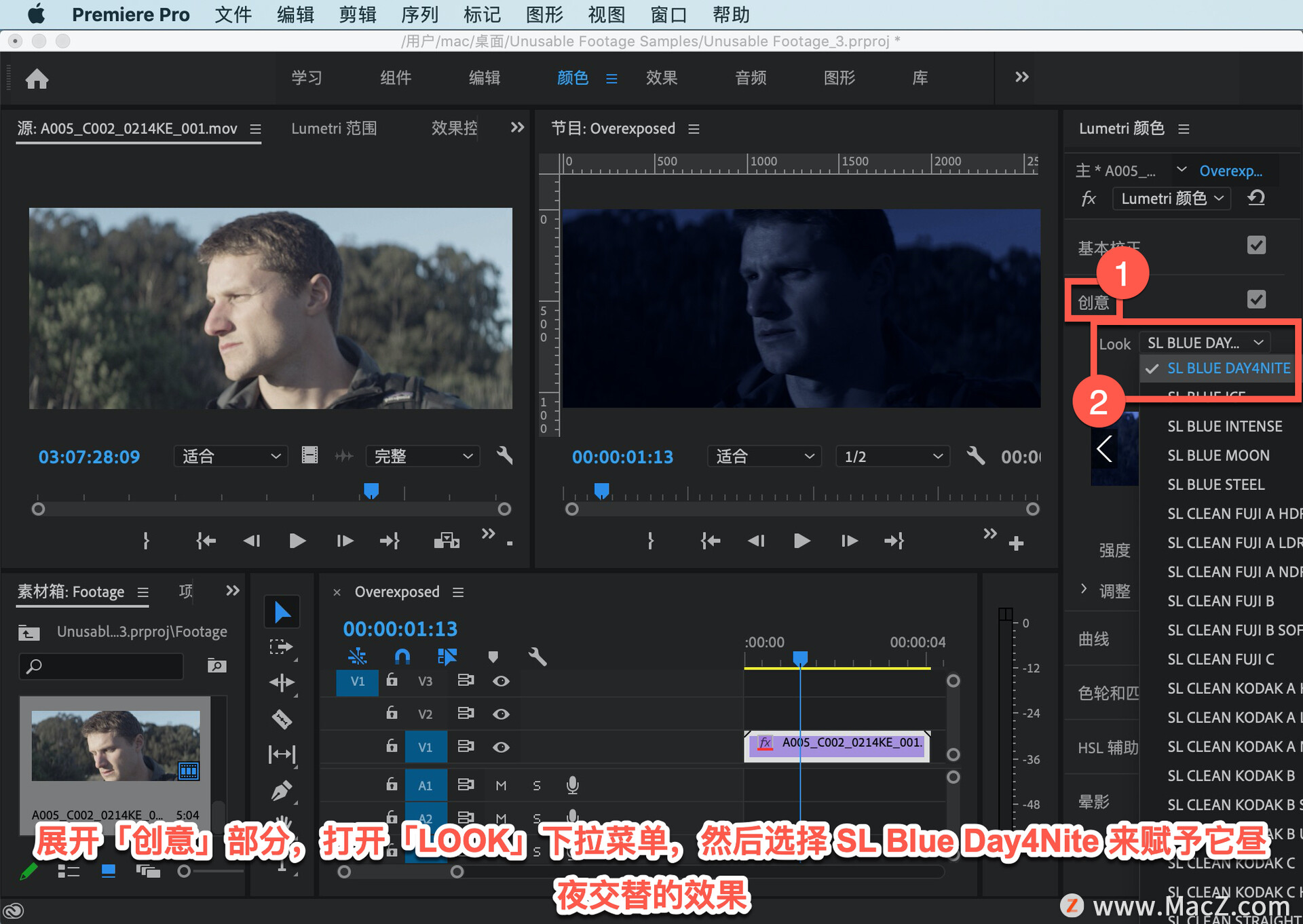Play the Program monitor sequence
The image size is (1303, 924).
coord(801,541)
